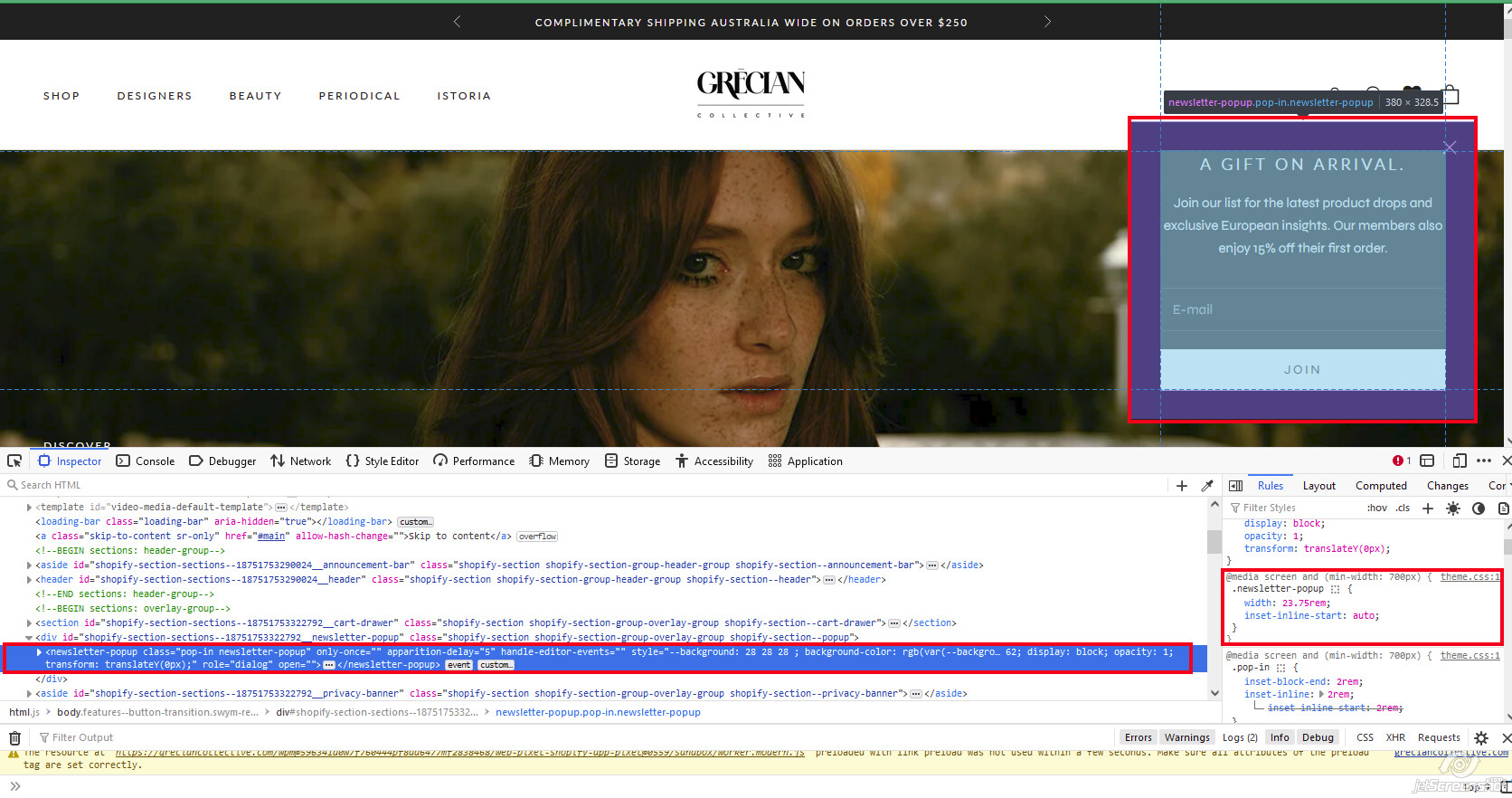Clear the web console output
The width and height of the screenshot is (1512, 798).
(x=14, y=738)
